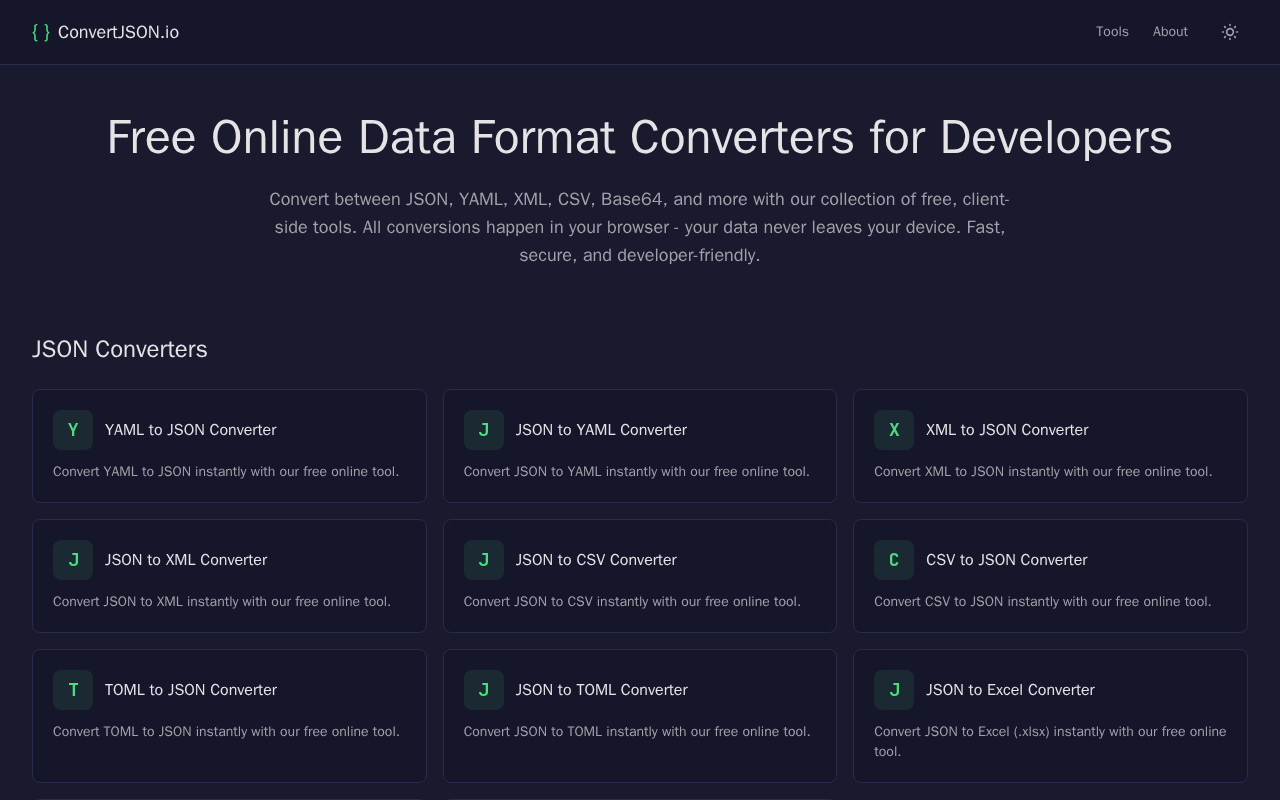The width and height of the screenshot is (1280, 800).
Task: Go to ConvertJSON.io home link
Action: (x=118, y=32)
